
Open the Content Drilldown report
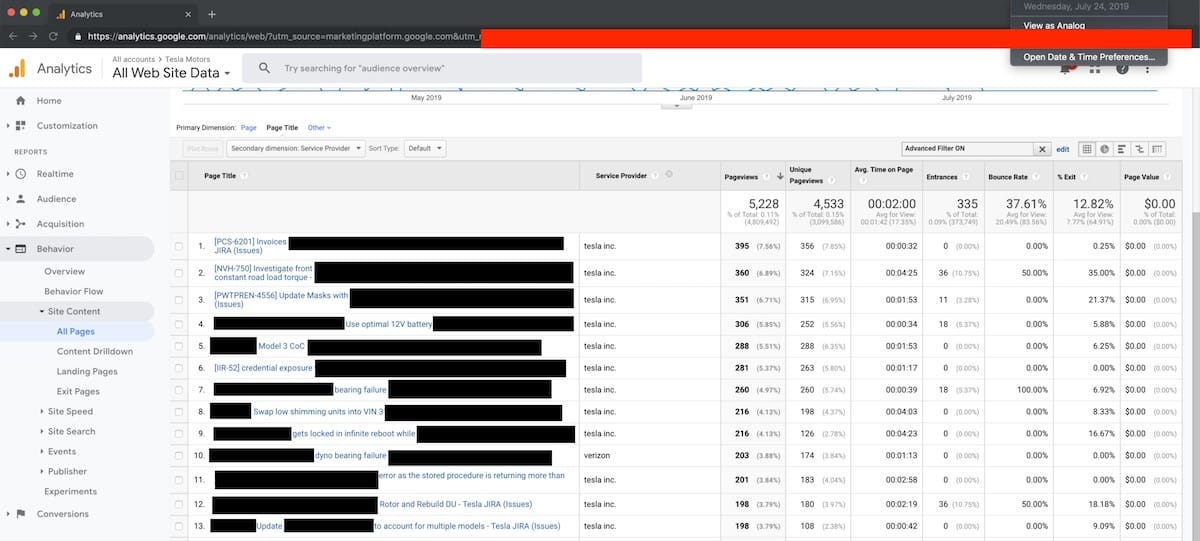coord(95,352)
